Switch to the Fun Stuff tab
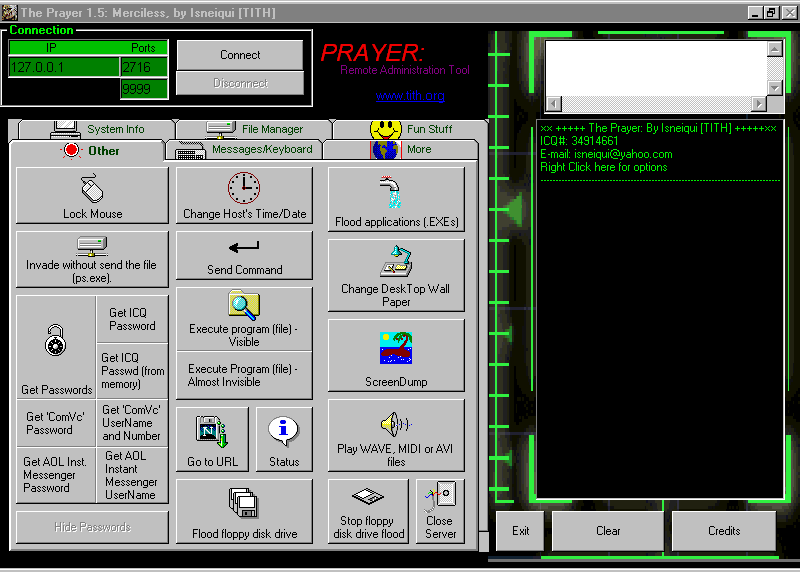This screenshot has height=572, width=800. [x=410, y=129]
